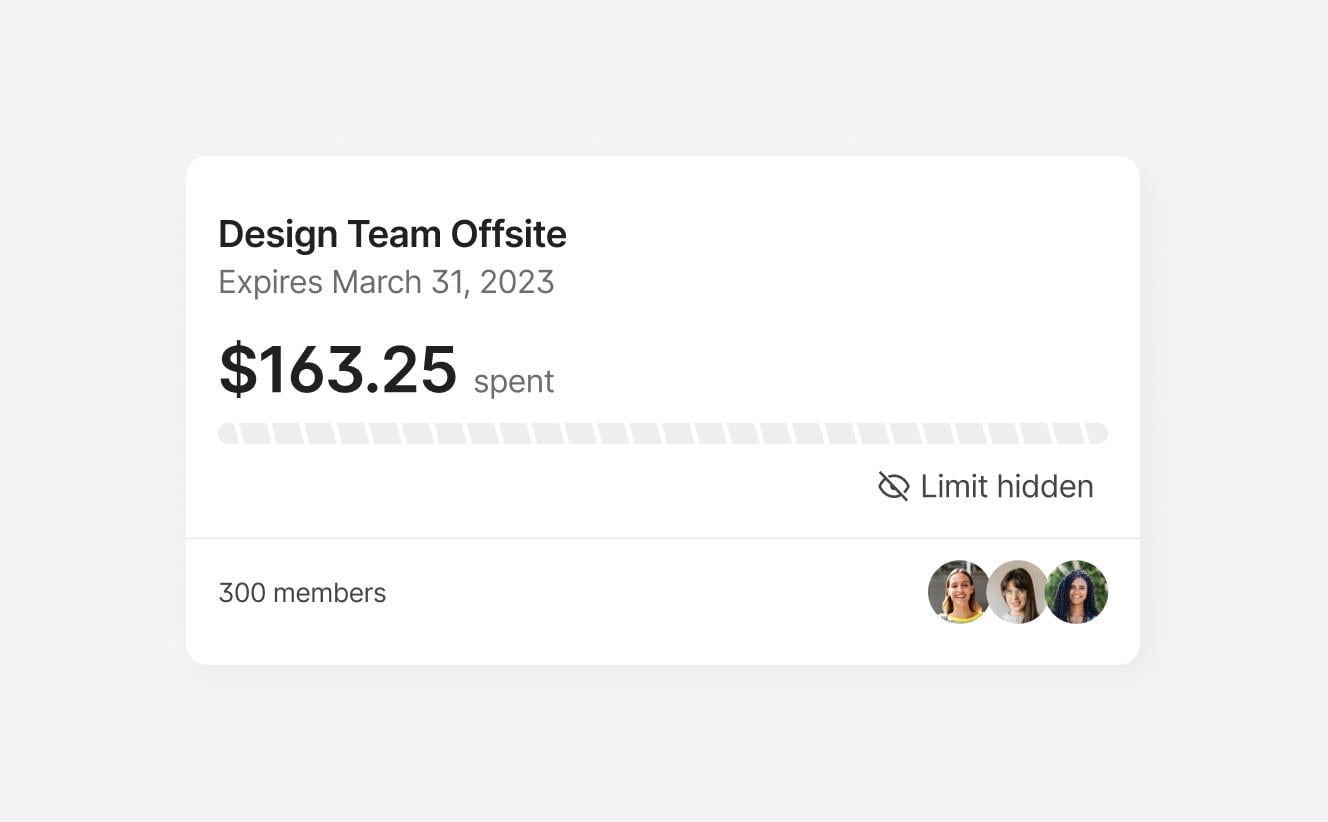Click the crossed-out eye icon
This screenshot has height=822, width=1328.
point(893,487)
